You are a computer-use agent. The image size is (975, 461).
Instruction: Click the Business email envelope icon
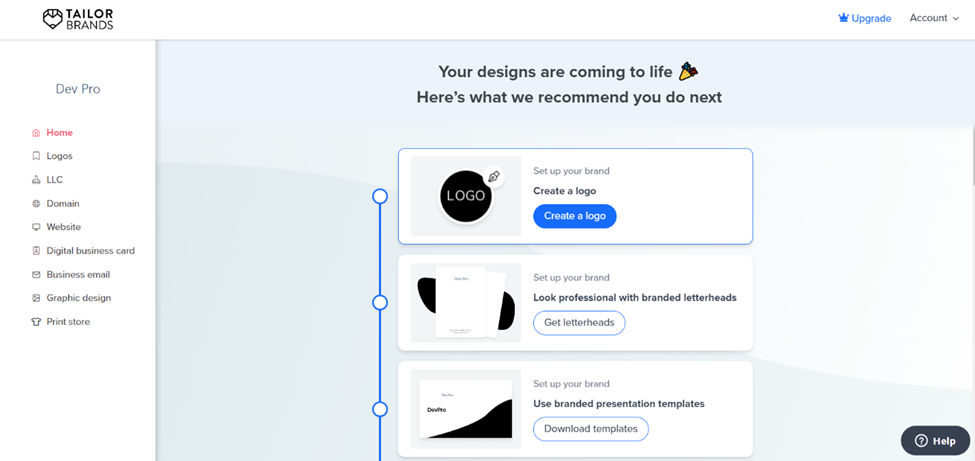(x=36, y=274)
